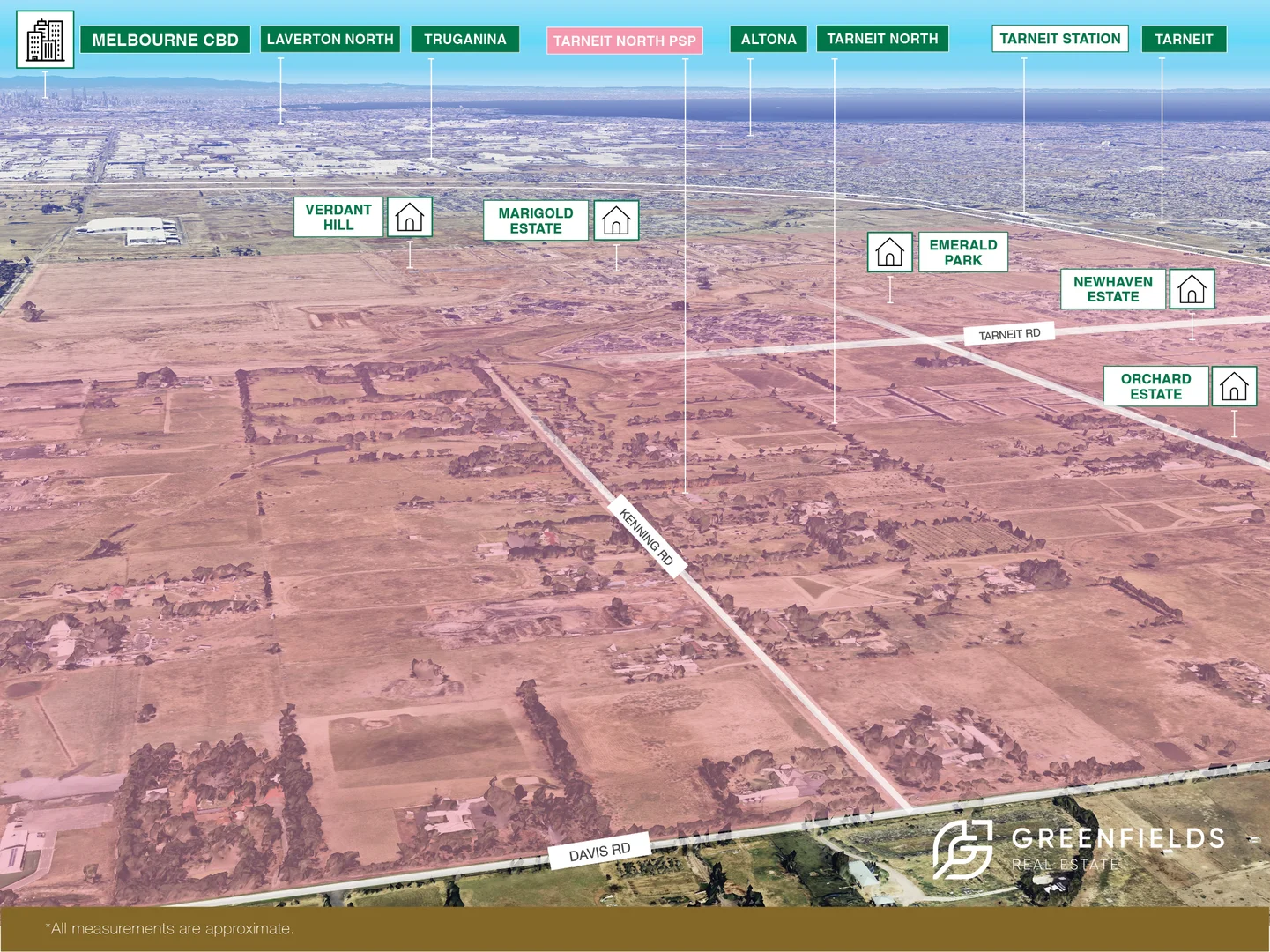Select the Emerald Park house icon
Image resolution: width=1270 pixels, height=952 pixels.
(890, 252)
